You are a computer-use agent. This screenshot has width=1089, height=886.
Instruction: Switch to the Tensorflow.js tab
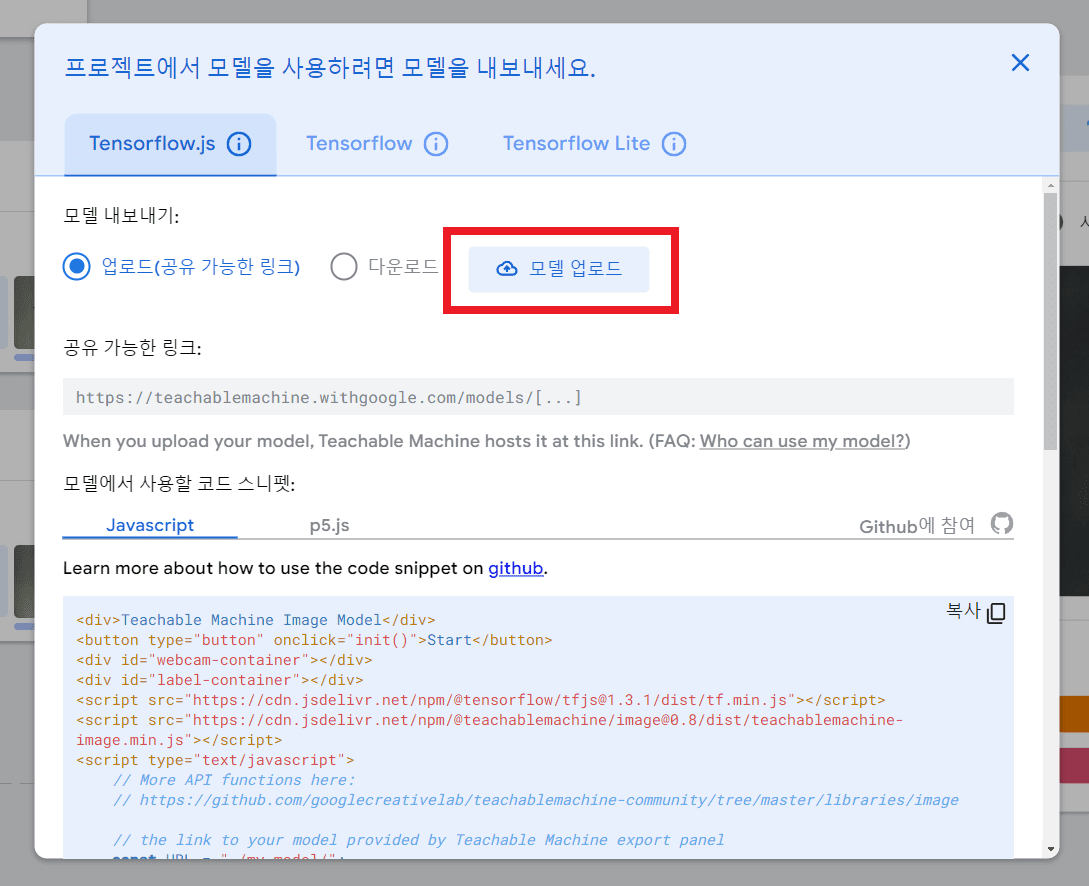[170, 144]
